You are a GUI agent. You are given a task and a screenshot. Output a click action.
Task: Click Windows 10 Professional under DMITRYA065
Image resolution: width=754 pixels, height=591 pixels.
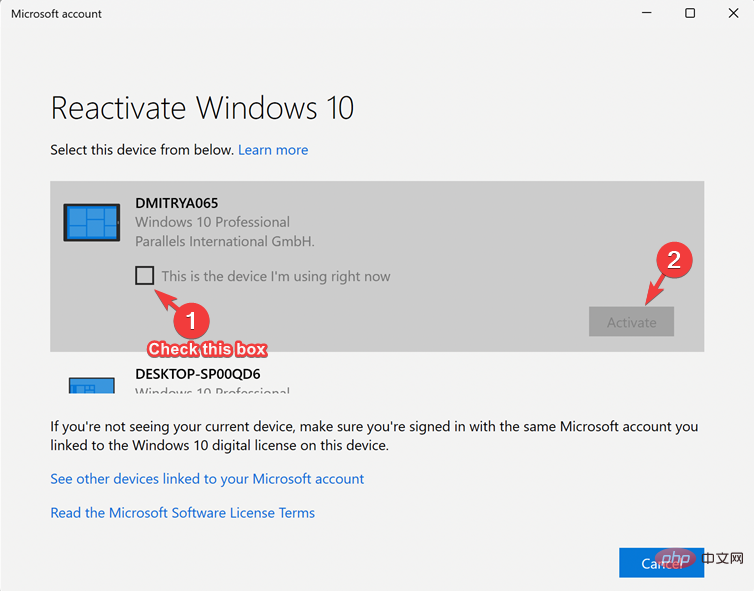click(x=212, y=222)
